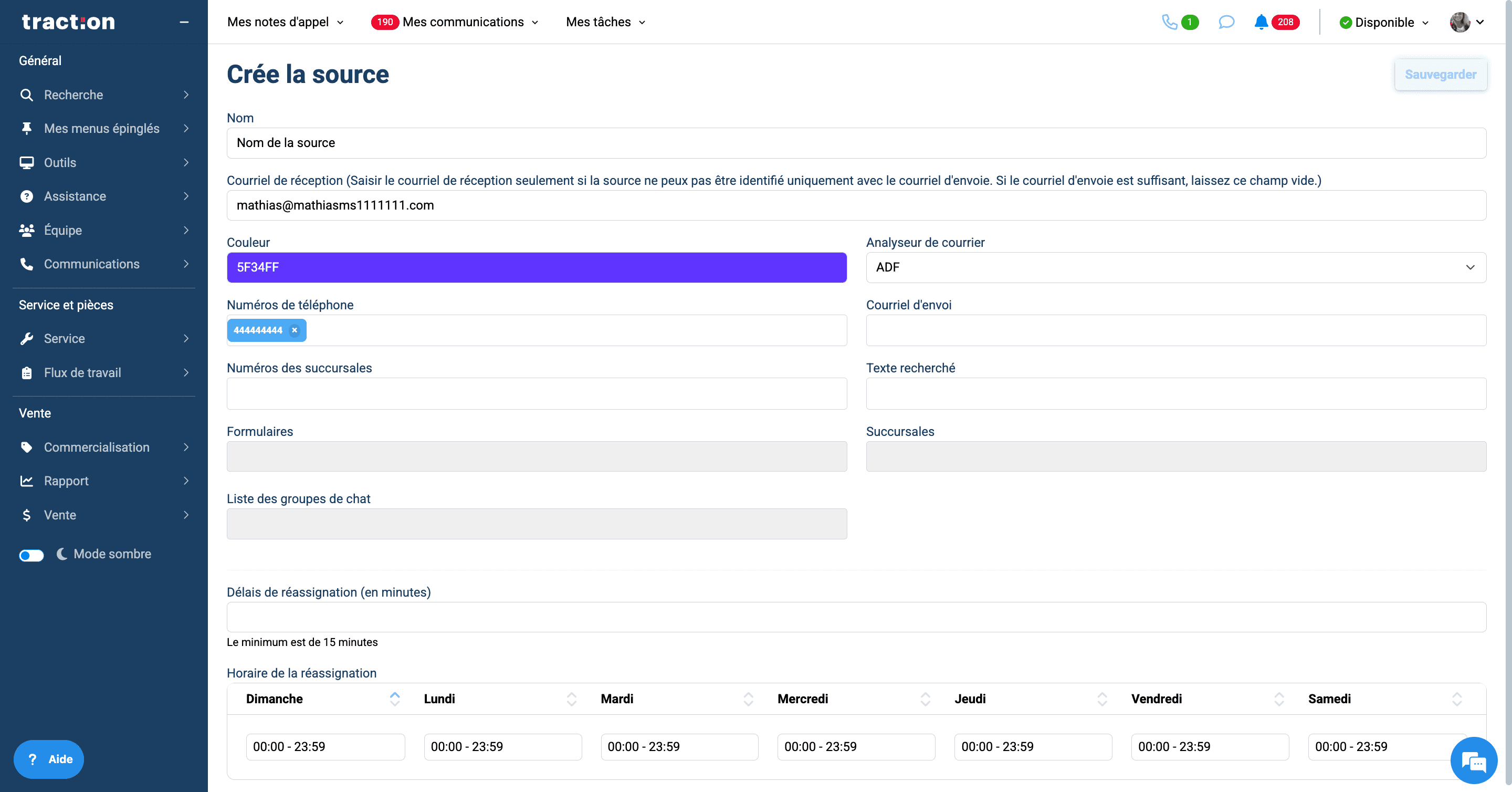Click the Vendredi 00:00 - 23:59 time field
Screen dimensions: 1512x792
point(1210,747)
